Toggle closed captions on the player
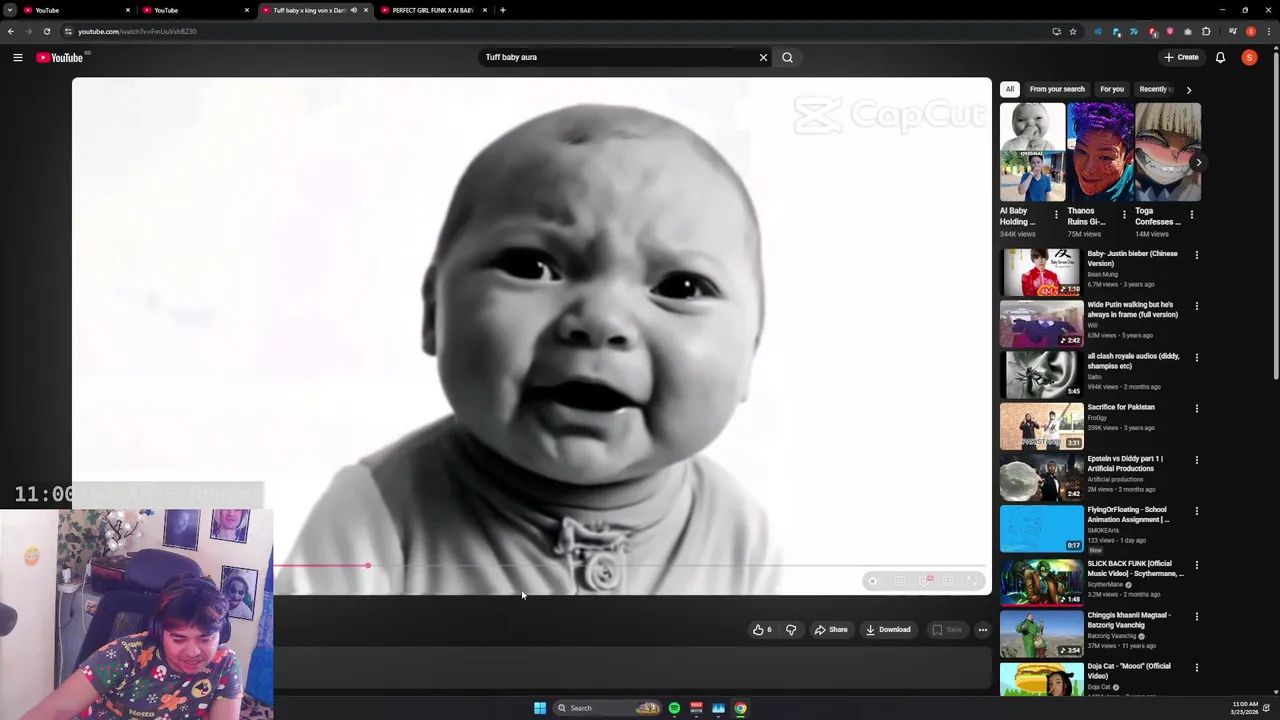The width and height of the screenshot is (1280, 720). coord(899,581)
